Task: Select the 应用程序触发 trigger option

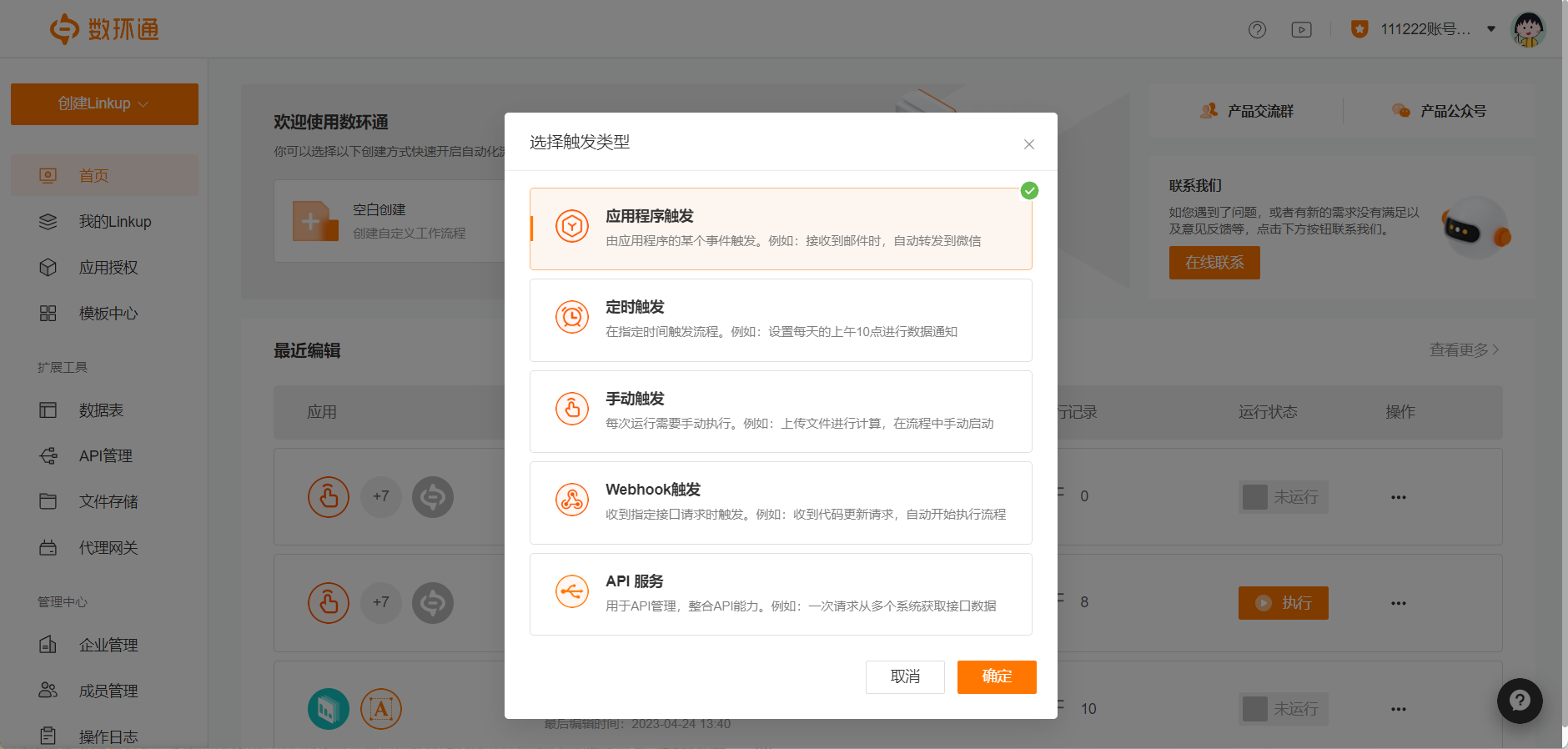Action: [x=780, y=229]
